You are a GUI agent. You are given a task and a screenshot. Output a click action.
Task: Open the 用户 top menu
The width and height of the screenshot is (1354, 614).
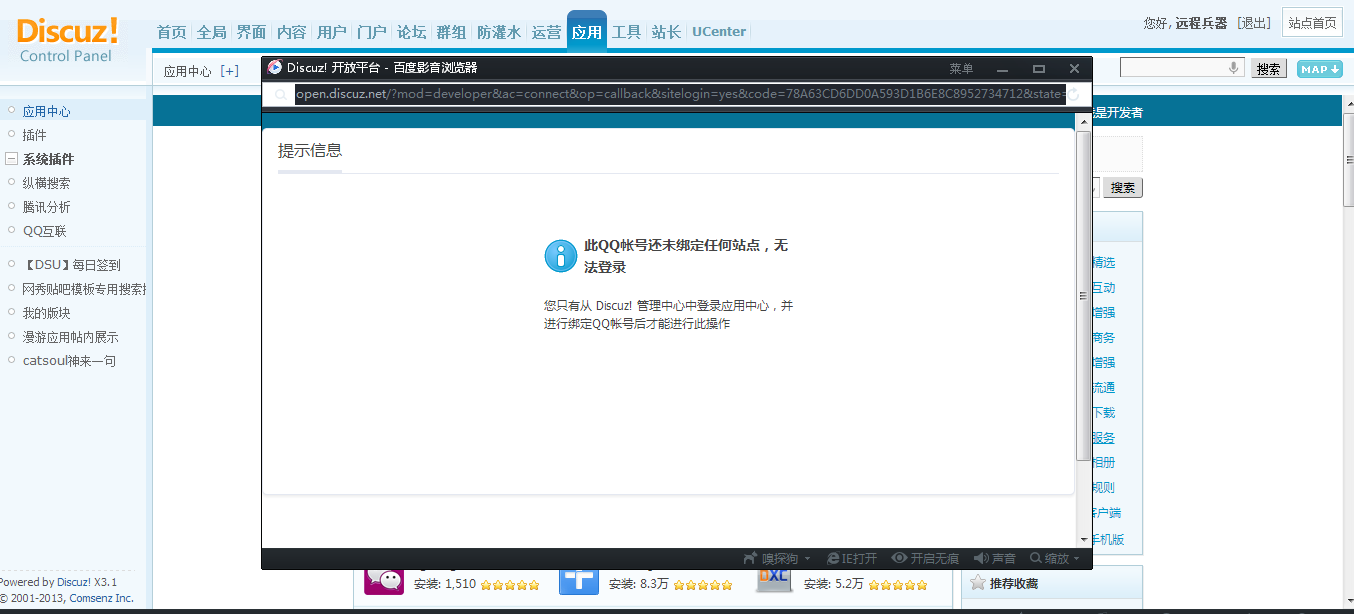[332, 32]
